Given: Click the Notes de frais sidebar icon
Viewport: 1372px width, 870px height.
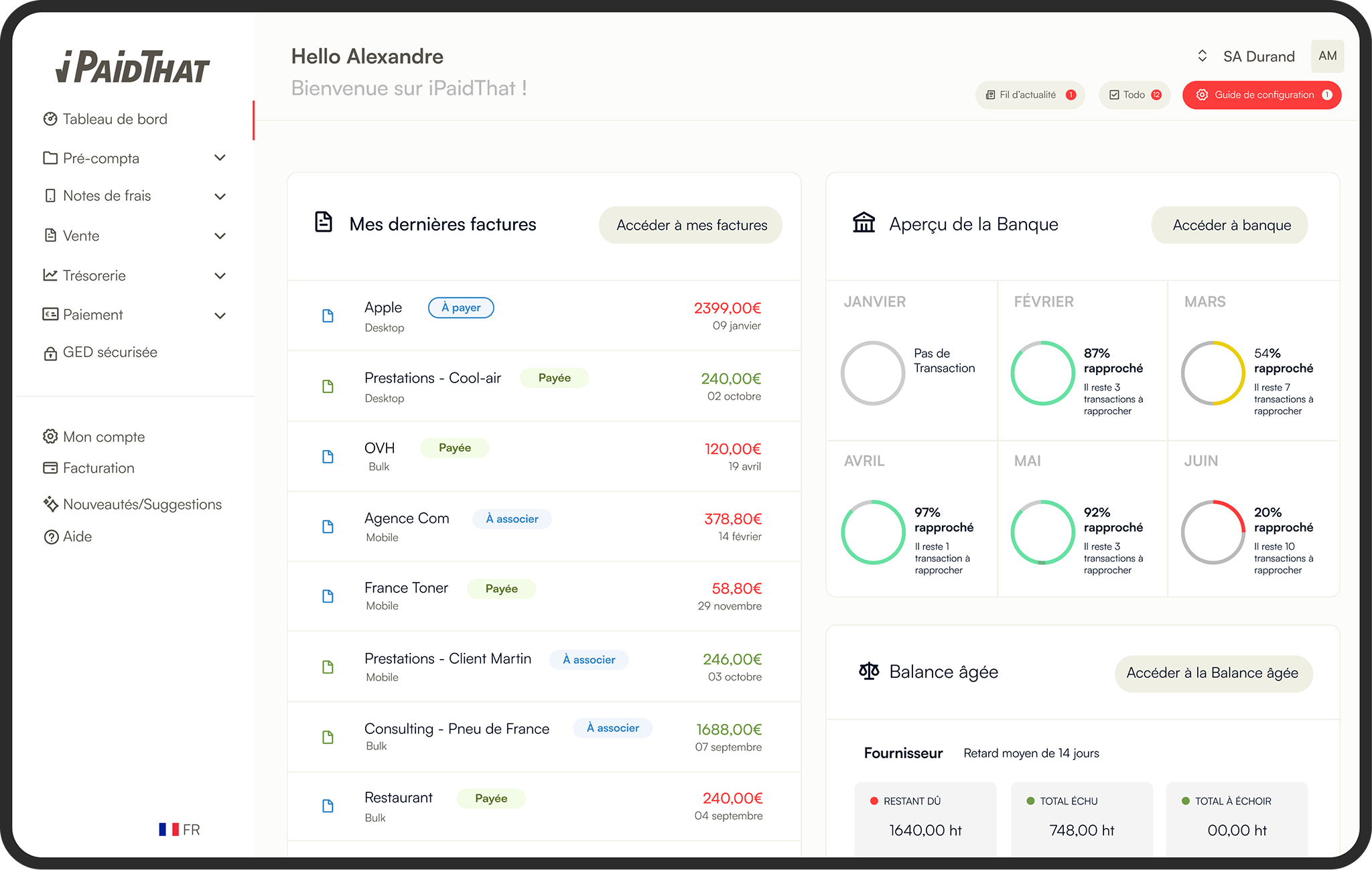Looking at the screenshot, I should pyautogui.click(x=50, y=195).
